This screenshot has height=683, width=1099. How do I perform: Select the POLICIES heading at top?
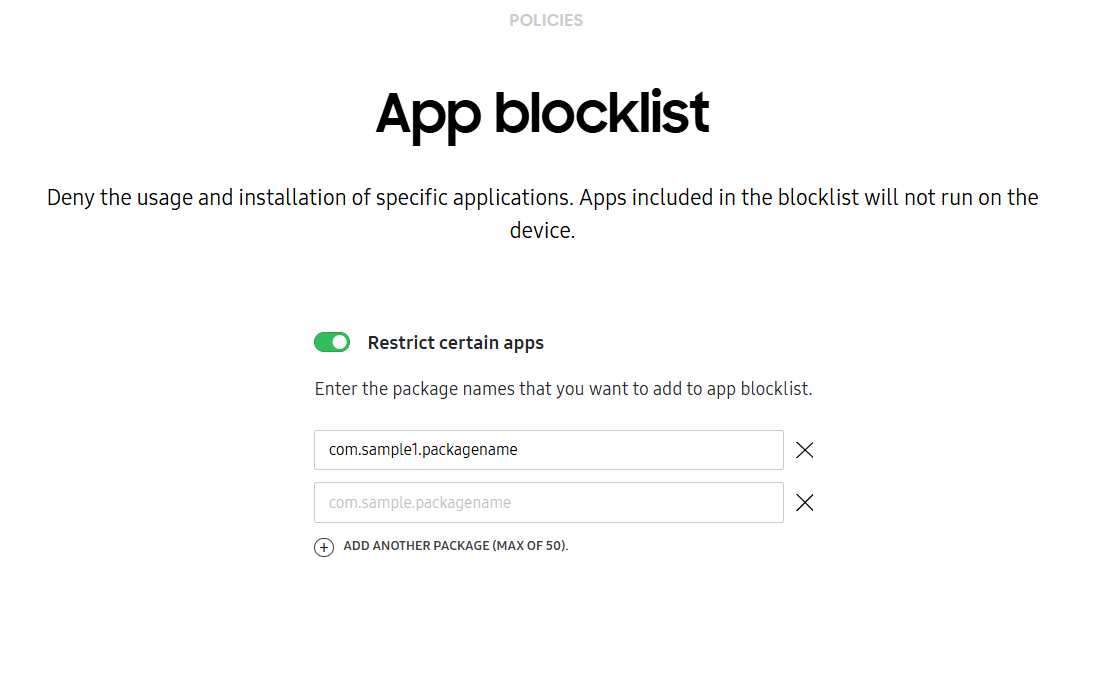546,19
